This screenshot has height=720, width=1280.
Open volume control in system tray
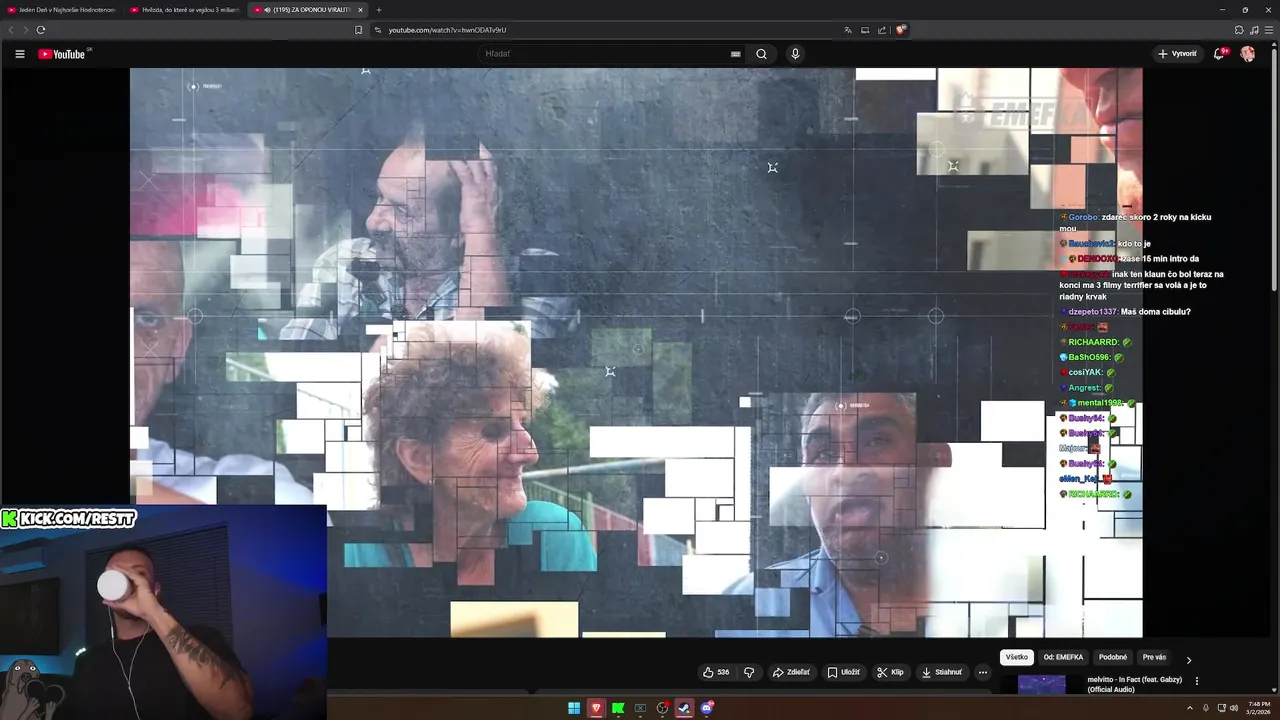(1234, 708)
